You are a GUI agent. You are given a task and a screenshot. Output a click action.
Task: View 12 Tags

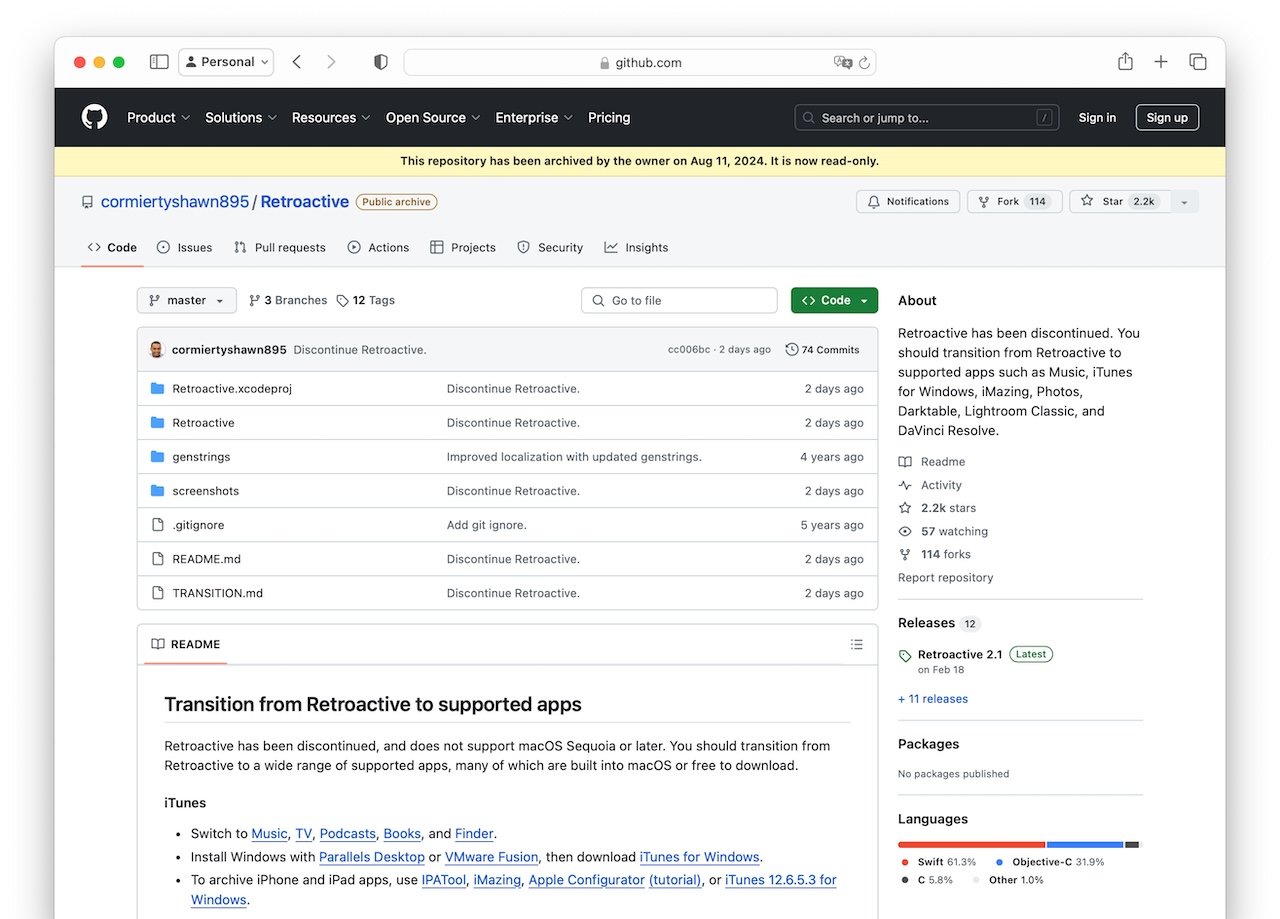pos(366,300)
